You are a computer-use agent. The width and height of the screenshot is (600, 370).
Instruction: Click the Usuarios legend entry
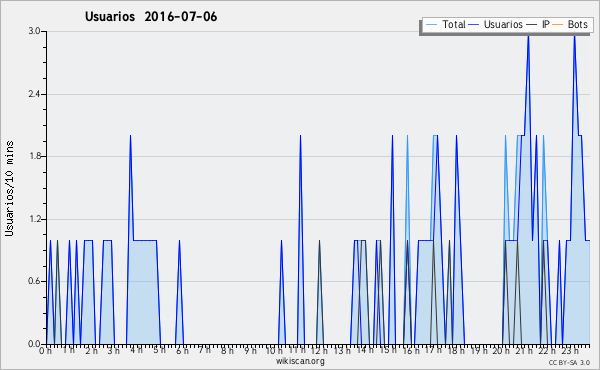click(x=496, y=24)
